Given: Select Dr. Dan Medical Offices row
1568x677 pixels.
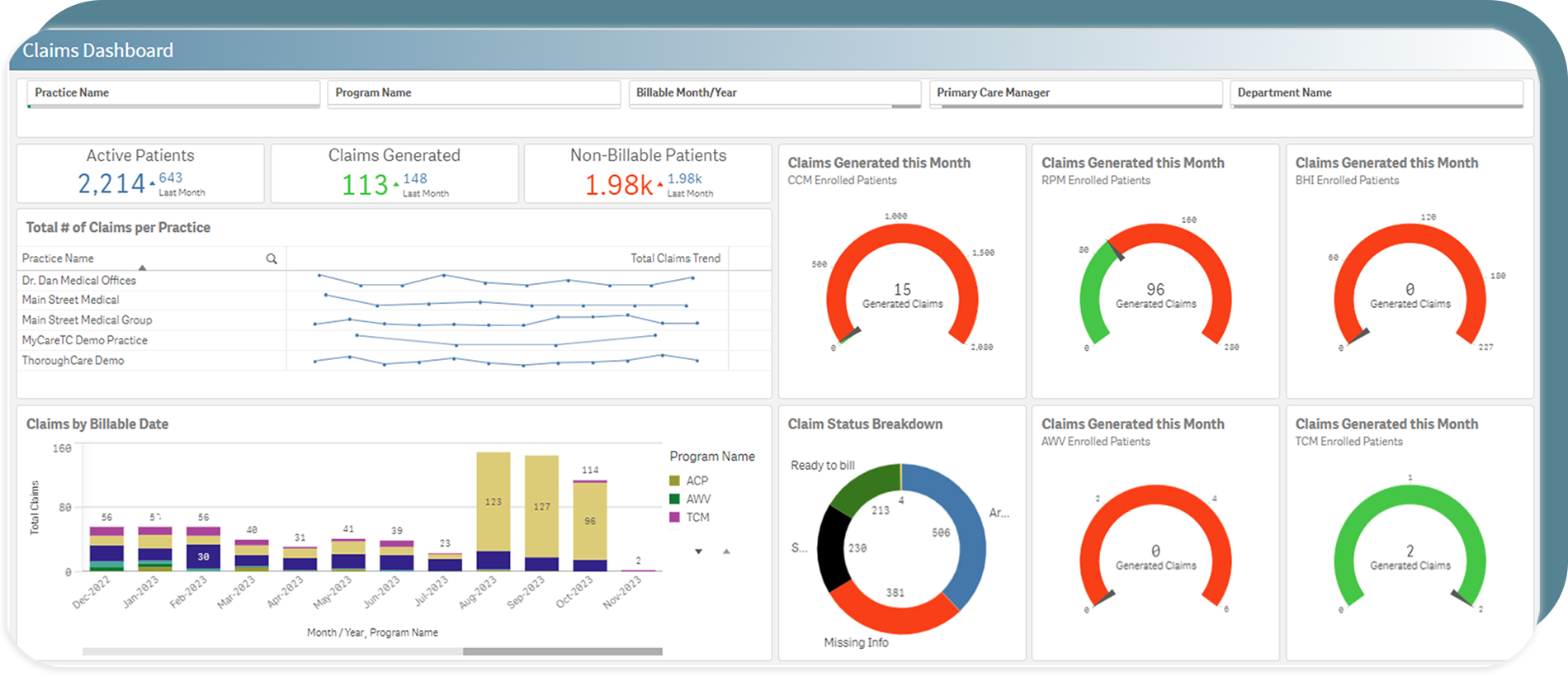Looking at the screenshot, I should 79,281.
